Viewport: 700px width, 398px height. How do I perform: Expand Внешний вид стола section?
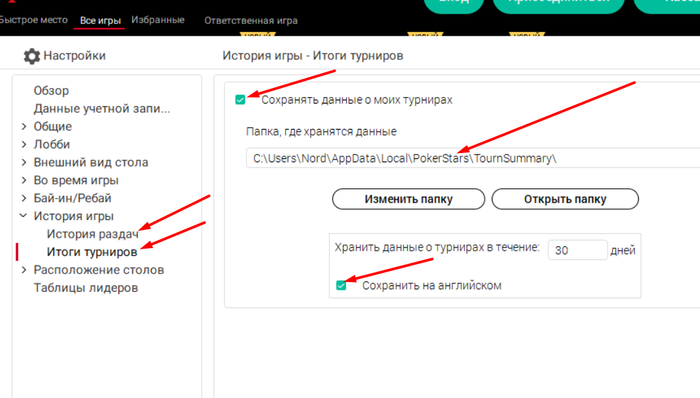[24, 162]
